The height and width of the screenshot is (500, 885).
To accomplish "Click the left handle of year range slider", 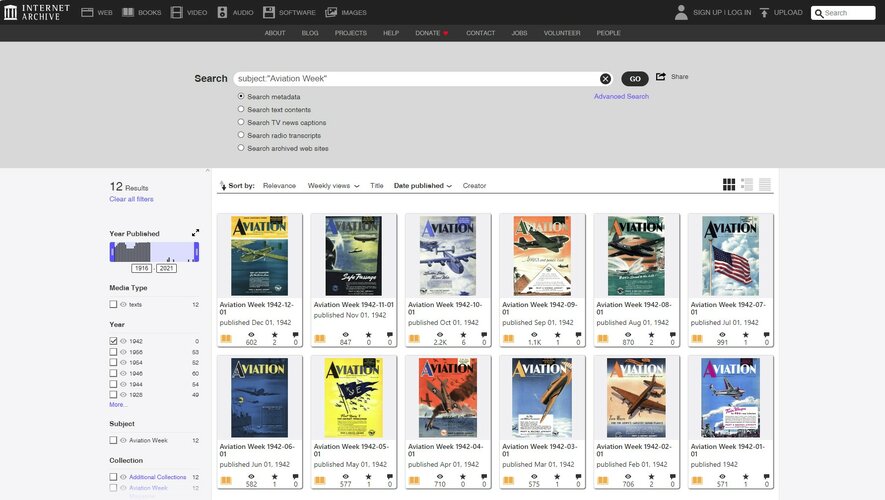I will pyautogui.click(x=112, y=252).
